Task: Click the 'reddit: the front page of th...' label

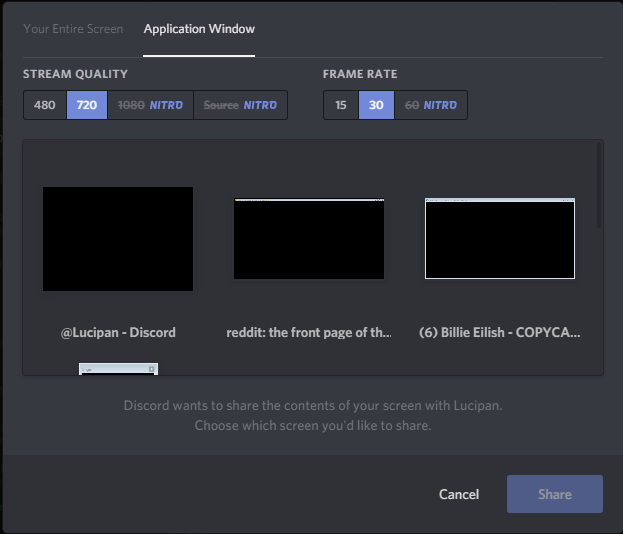Action: click(309, 332)
